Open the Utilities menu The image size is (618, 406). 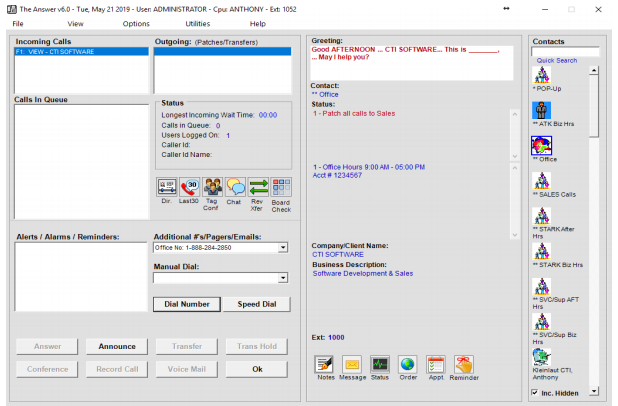197,23
